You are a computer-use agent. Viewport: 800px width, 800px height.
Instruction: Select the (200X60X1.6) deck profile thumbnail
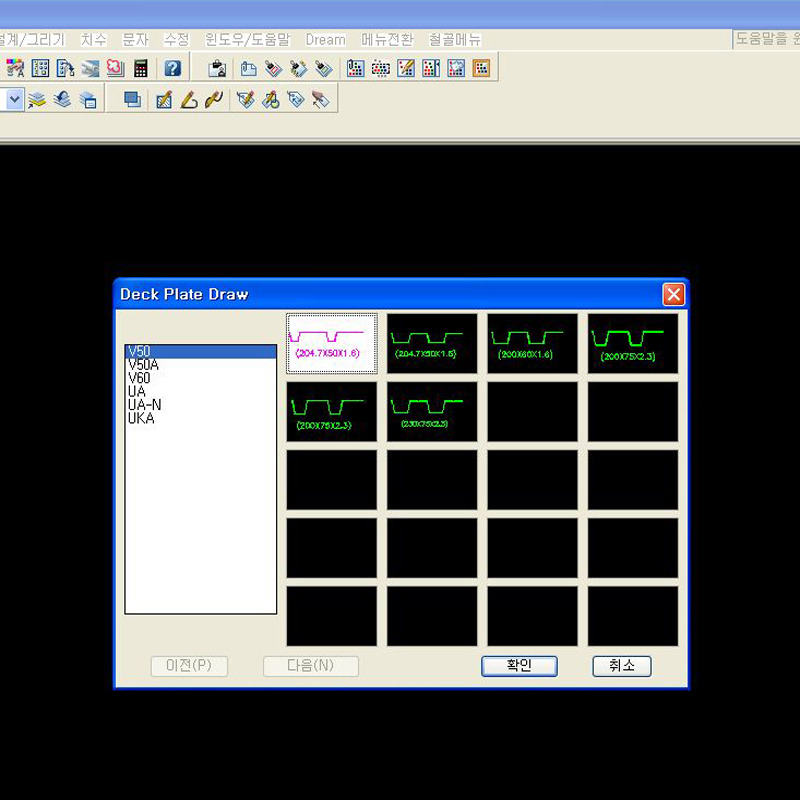click(532, 344)
